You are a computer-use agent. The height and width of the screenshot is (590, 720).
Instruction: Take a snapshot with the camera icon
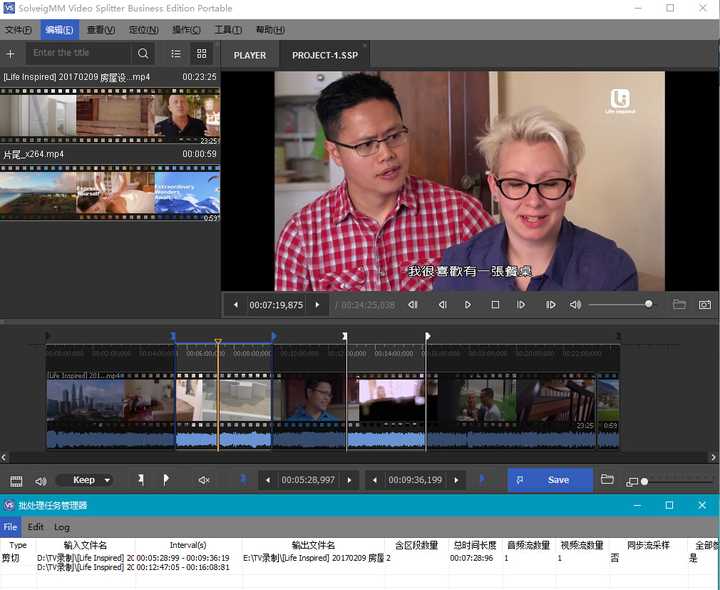click(705, 305)
